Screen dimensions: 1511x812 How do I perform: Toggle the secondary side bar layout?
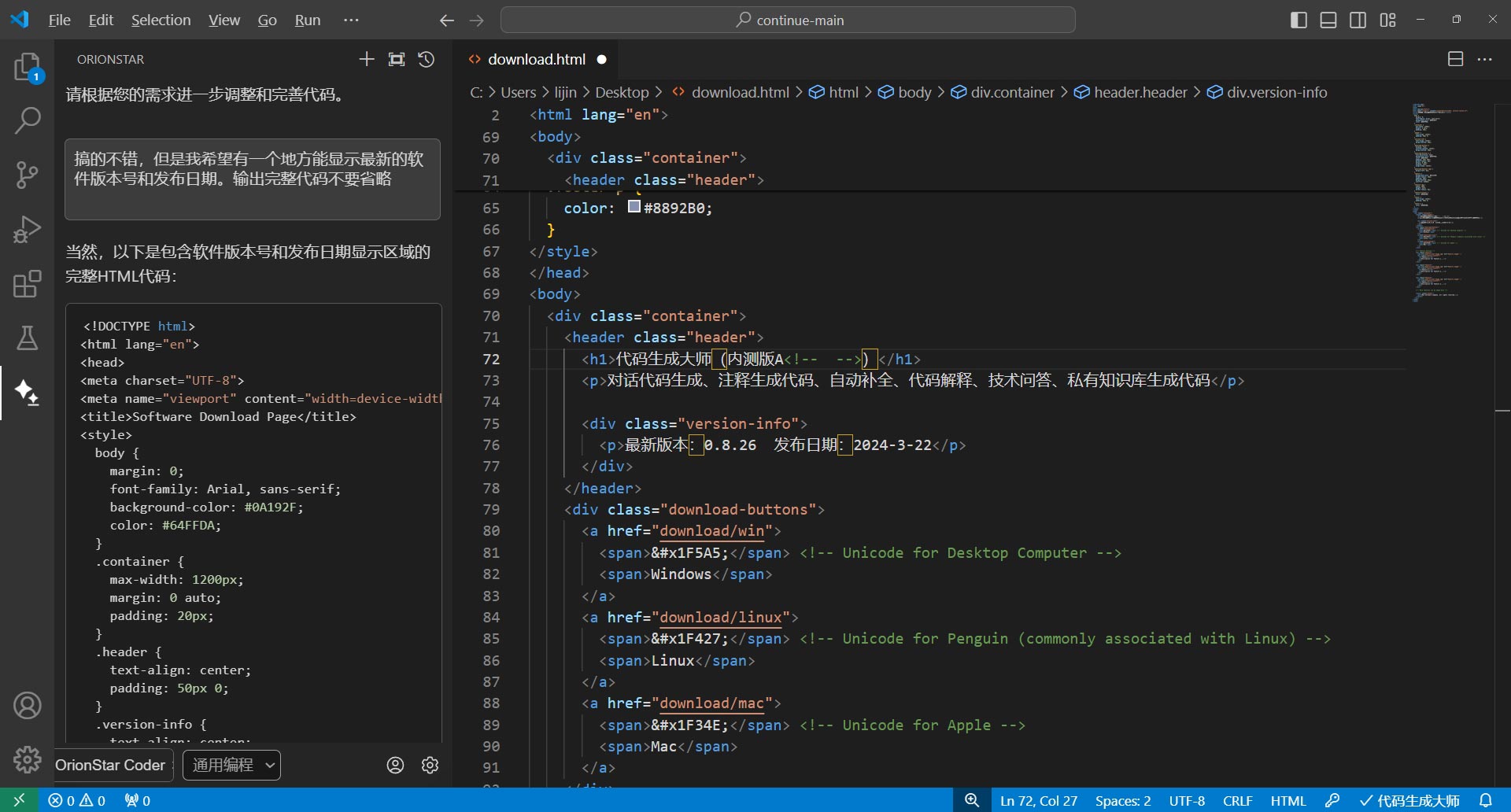pyautogui.click(x=1358, y=20)
